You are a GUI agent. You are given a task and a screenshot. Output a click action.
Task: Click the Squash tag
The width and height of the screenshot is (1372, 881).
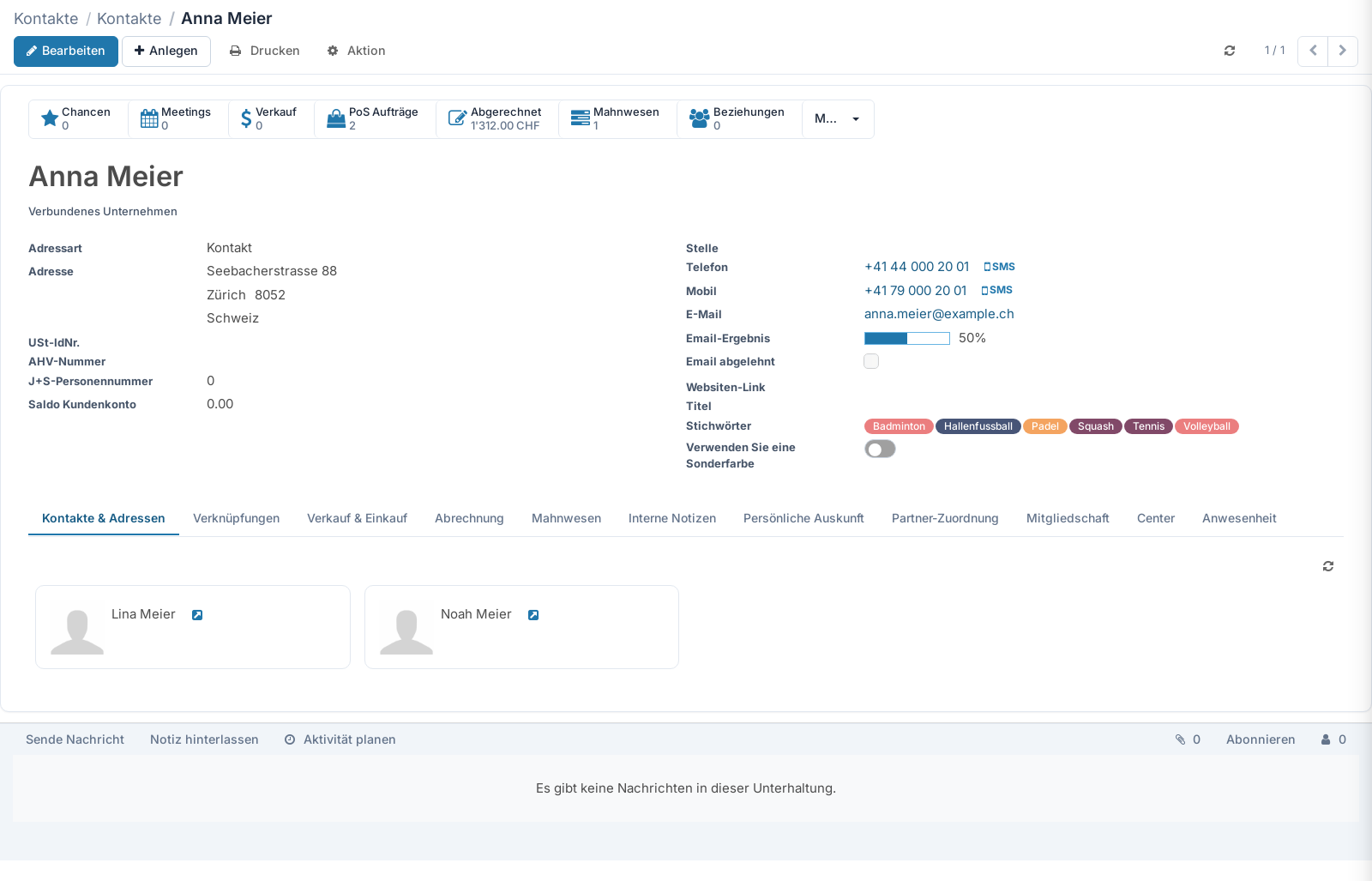1096,426
